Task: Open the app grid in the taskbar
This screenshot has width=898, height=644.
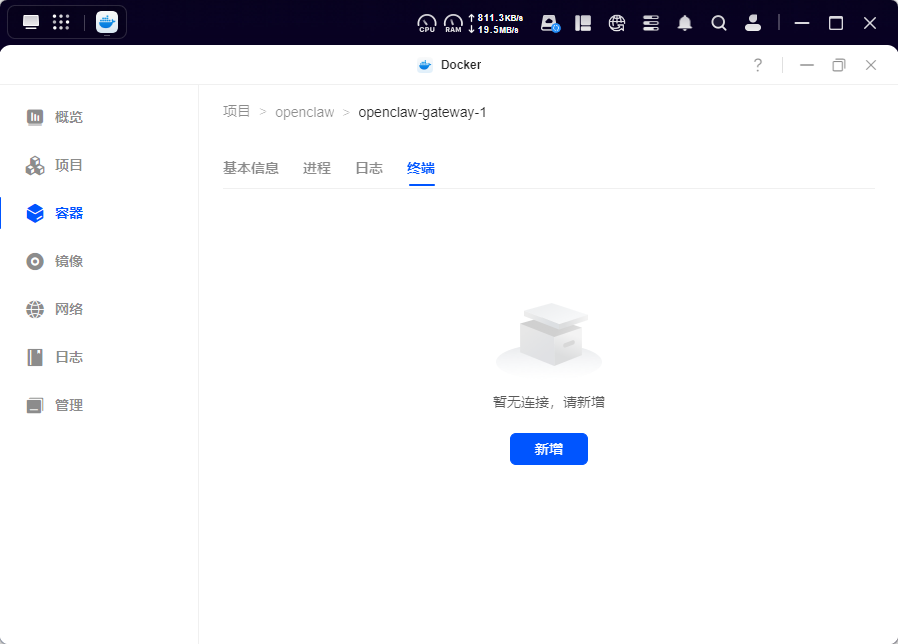Action: coord(63,22)
